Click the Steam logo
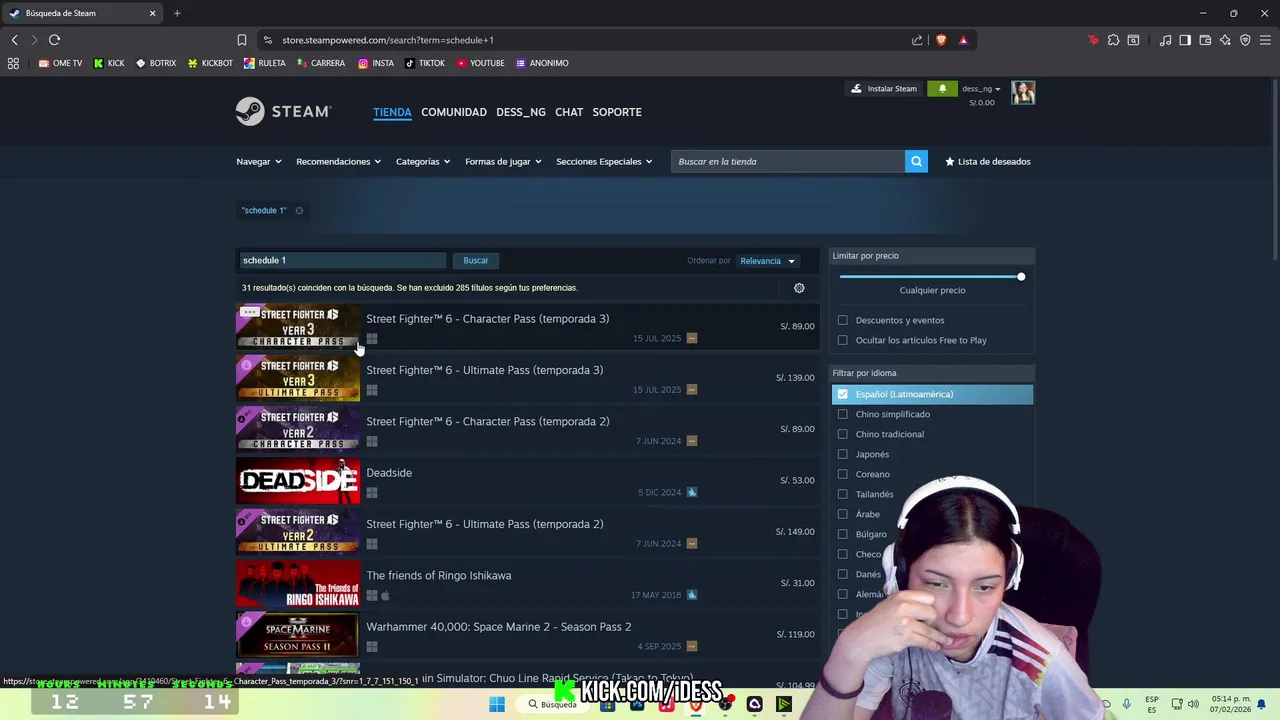 click(x=283, y=111)
